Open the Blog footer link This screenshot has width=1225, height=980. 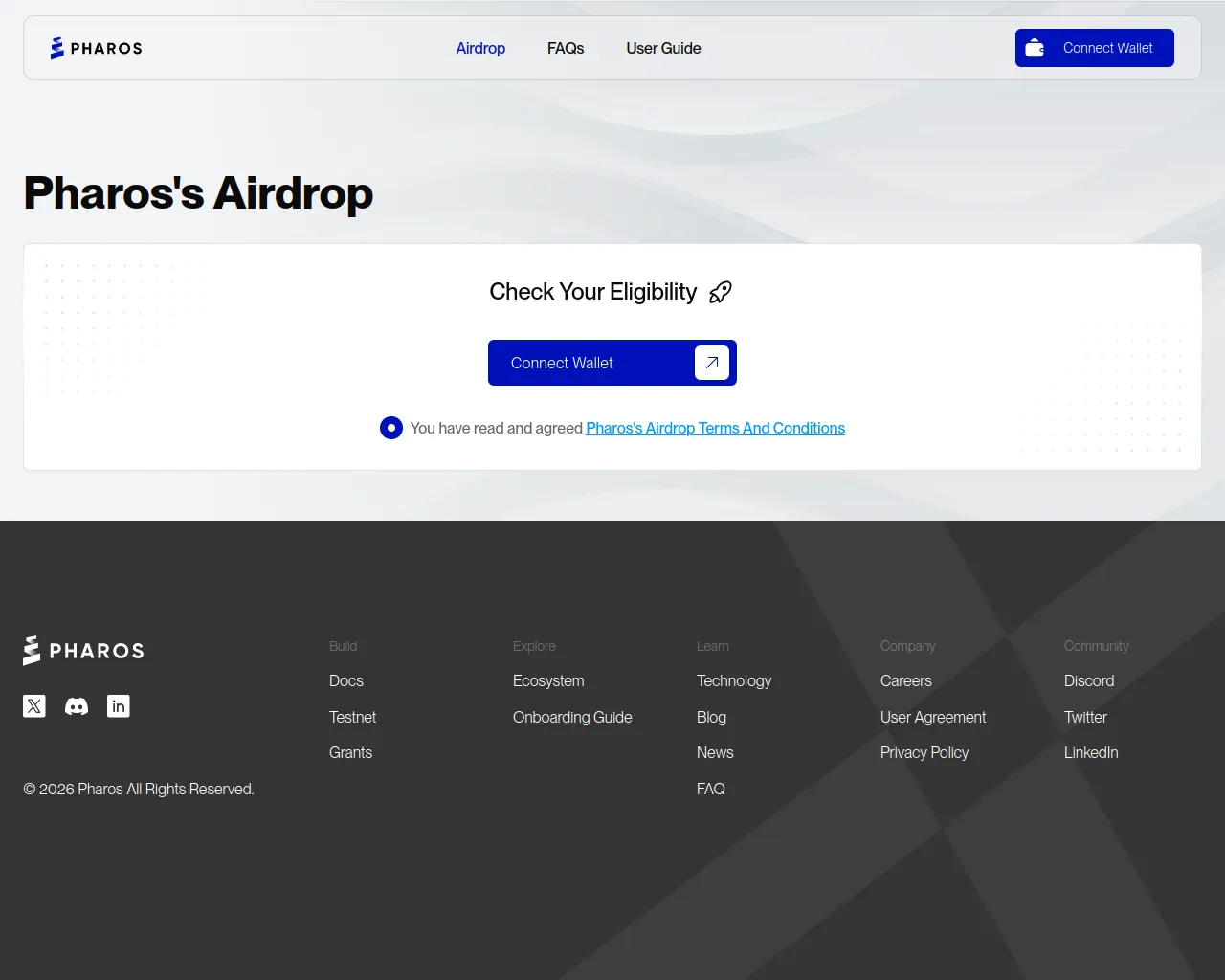pyautogui.click(x=711, y=717)
